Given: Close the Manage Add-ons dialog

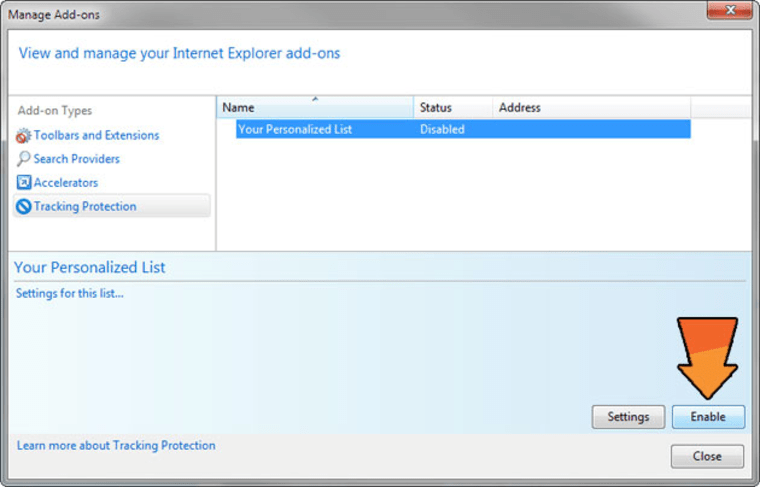Looking at the screenshot, I should point(707,456).
